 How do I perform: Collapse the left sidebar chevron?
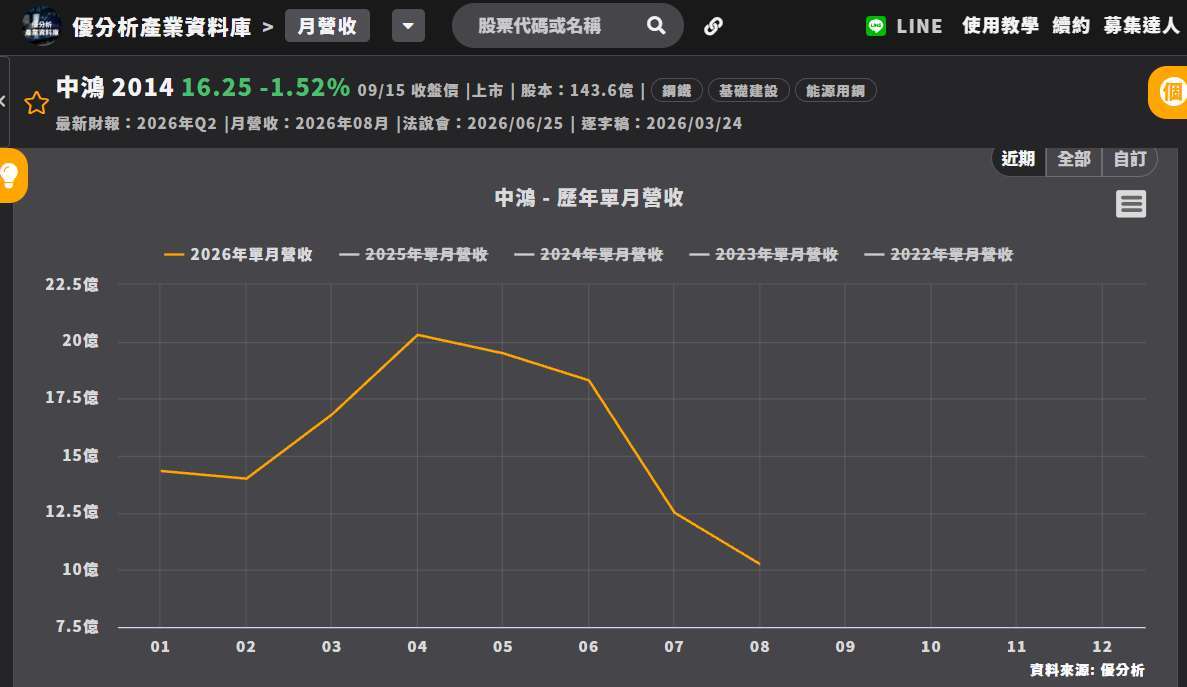point(3,101)
